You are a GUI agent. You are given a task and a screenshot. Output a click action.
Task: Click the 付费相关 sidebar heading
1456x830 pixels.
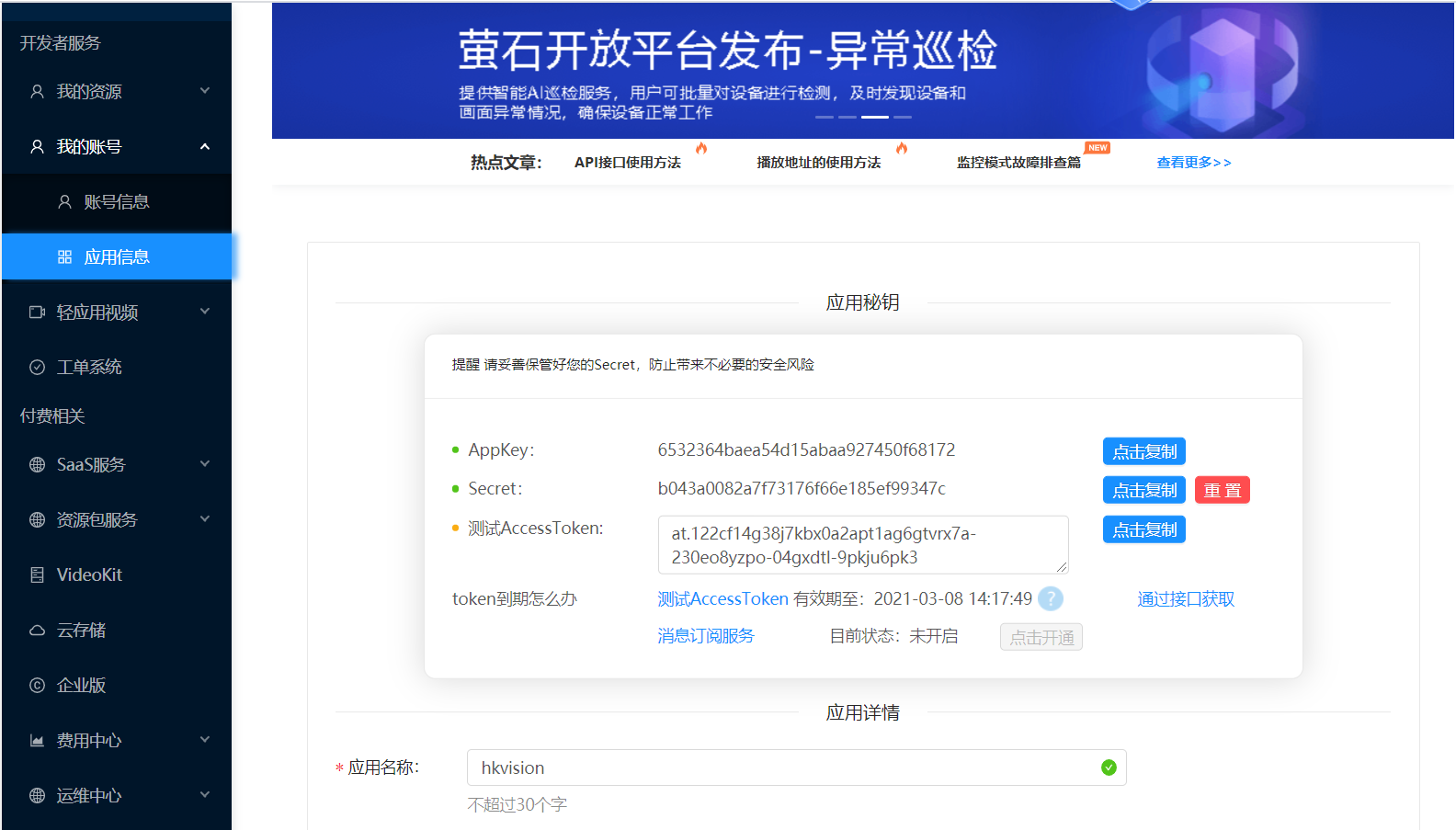(x=52, y=416)
